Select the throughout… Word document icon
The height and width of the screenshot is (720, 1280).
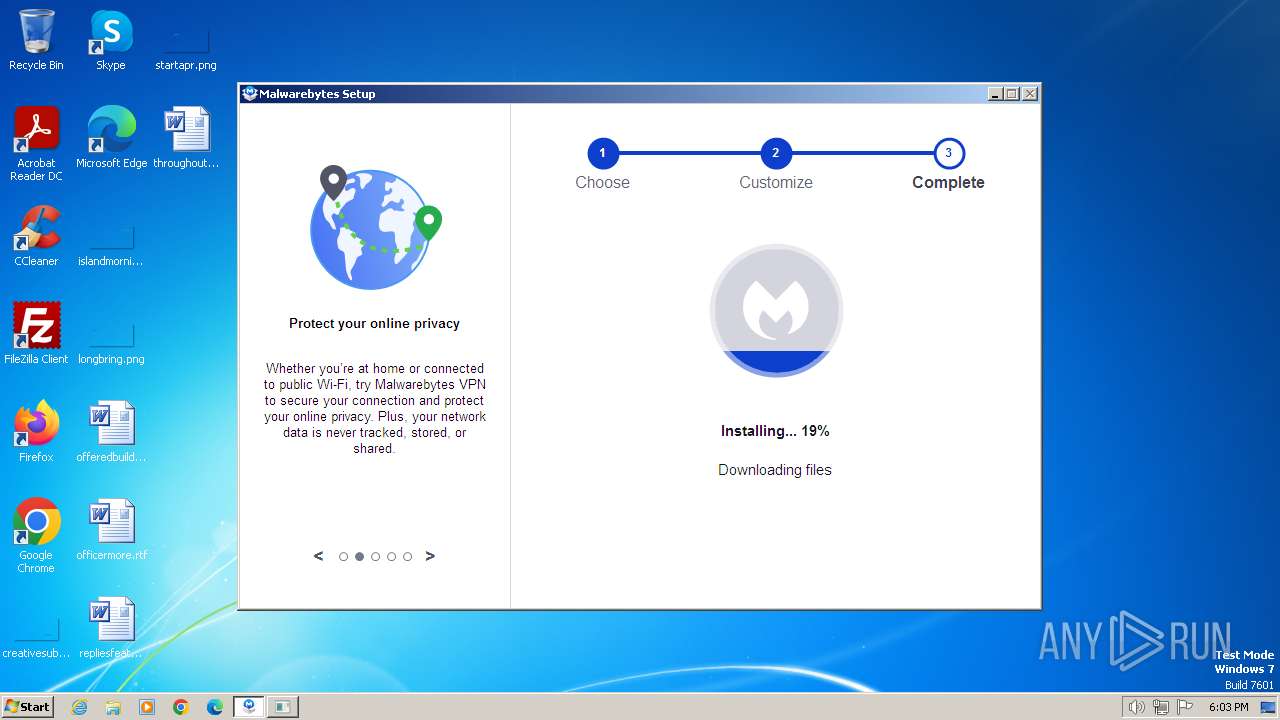click(186, 138)
